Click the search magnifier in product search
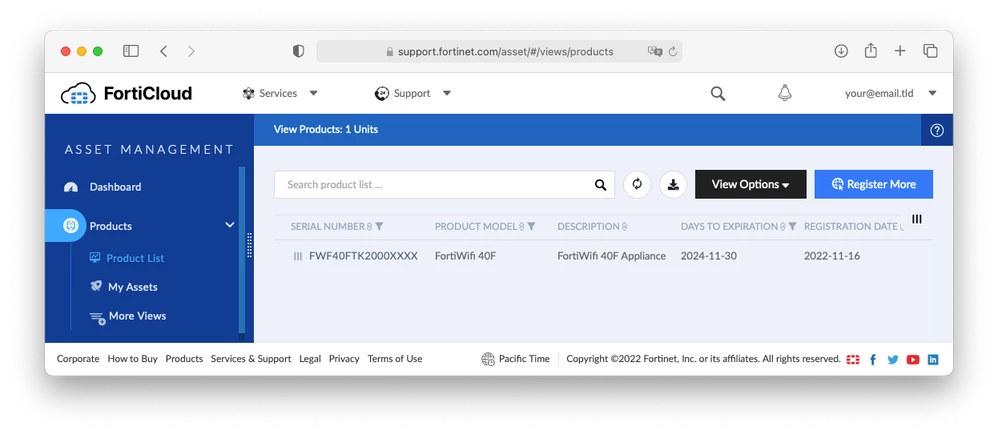 tap(600, 185)
